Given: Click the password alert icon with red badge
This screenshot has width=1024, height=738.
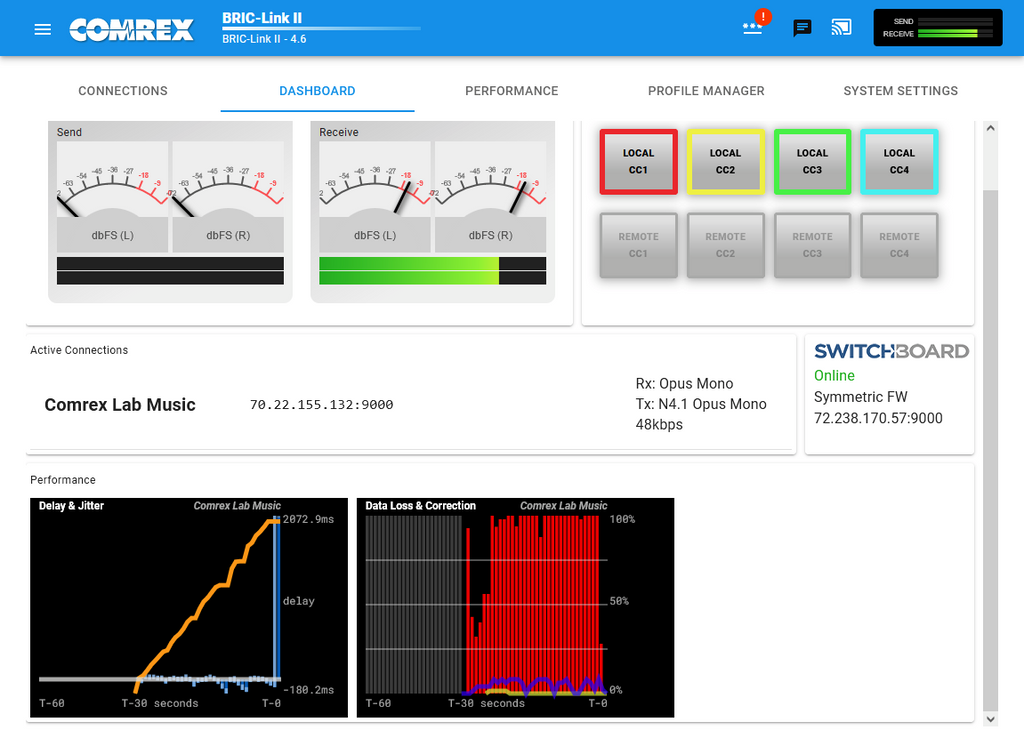Looking at the screenshot, I should [753, 27].
